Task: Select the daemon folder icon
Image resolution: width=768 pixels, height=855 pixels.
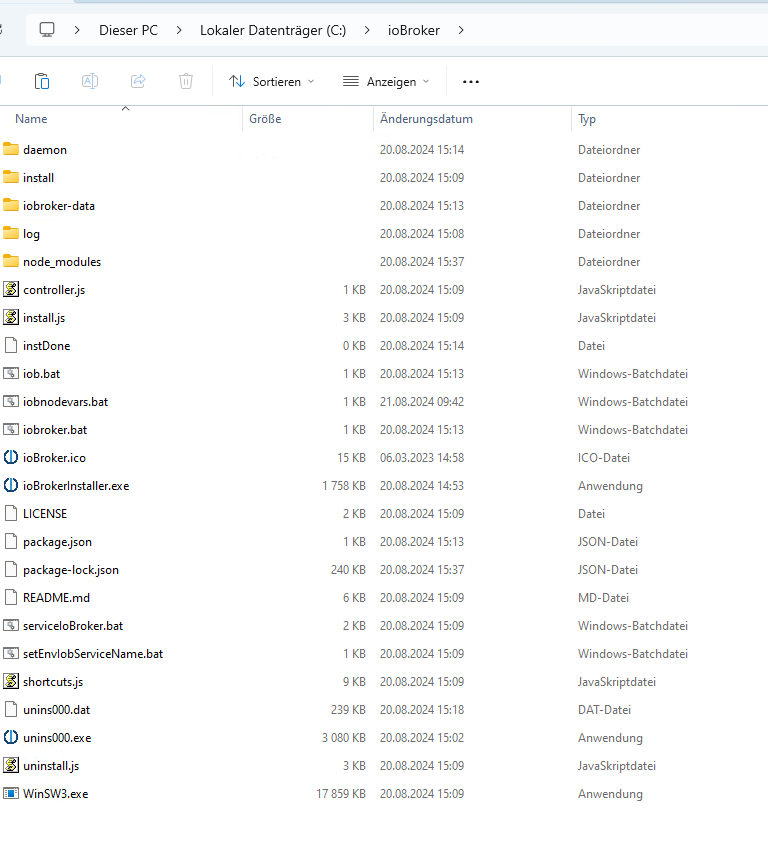Action: [11, 149]
